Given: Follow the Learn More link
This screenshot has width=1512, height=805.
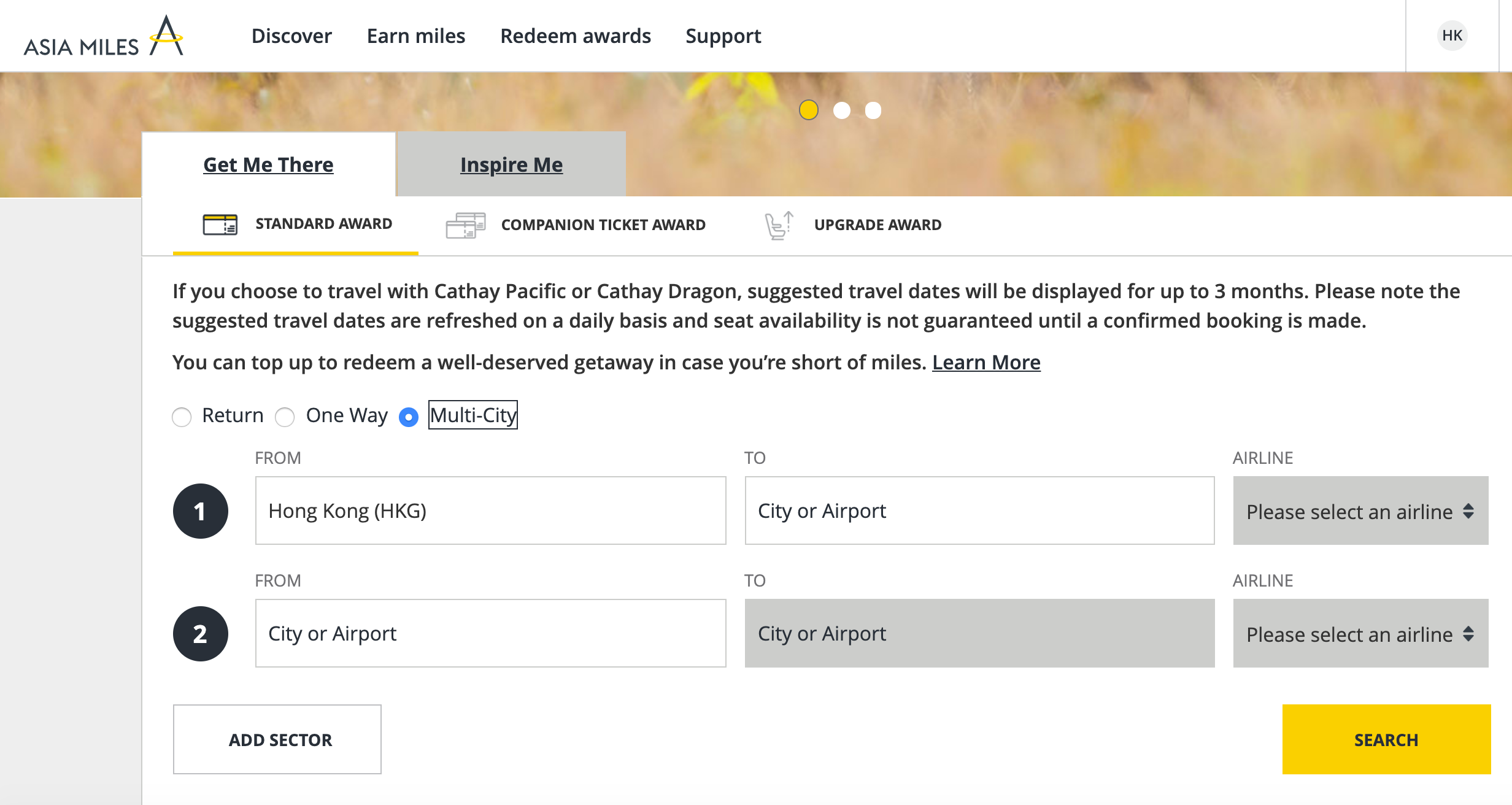Looking at the screenshot, I should 986,363.
